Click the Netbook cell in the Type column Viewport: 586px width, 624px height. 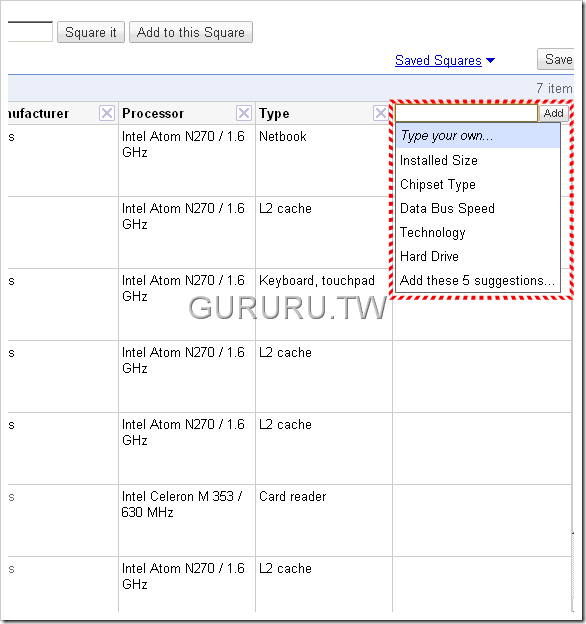point(323,160)
